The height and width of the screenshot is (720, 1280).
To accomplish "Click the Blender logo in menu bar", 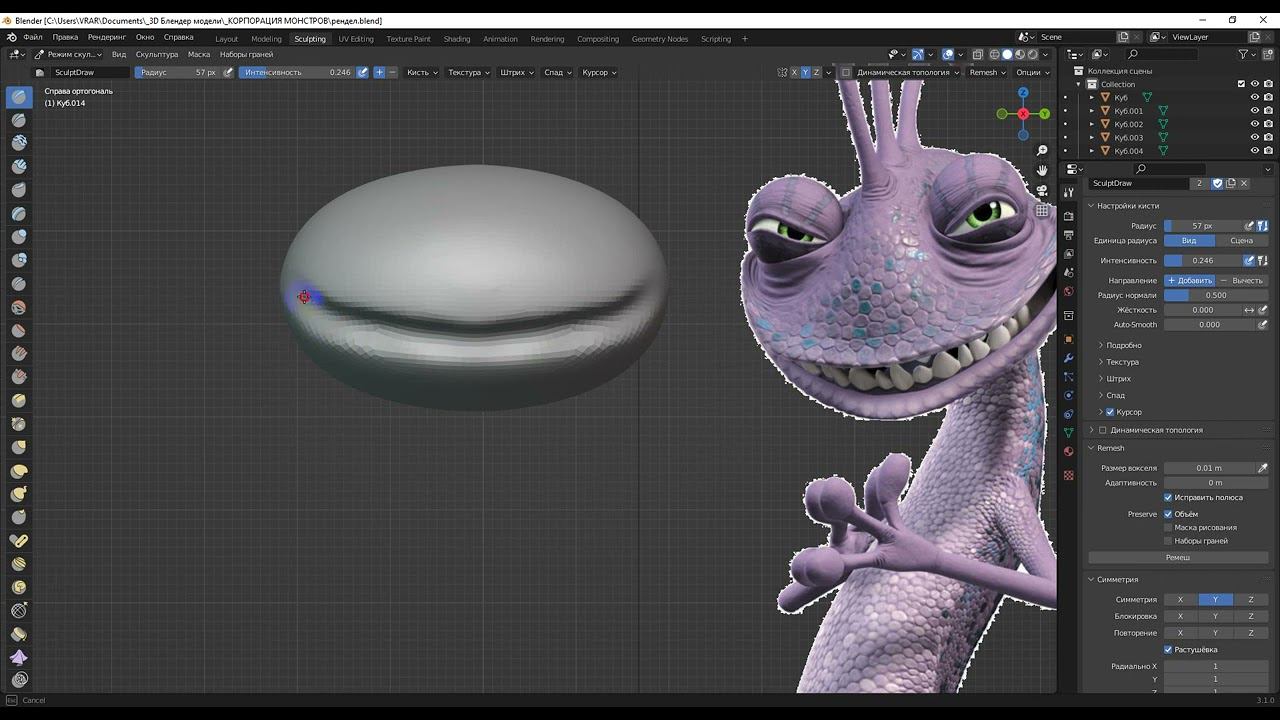I will (x=12, y=37).
